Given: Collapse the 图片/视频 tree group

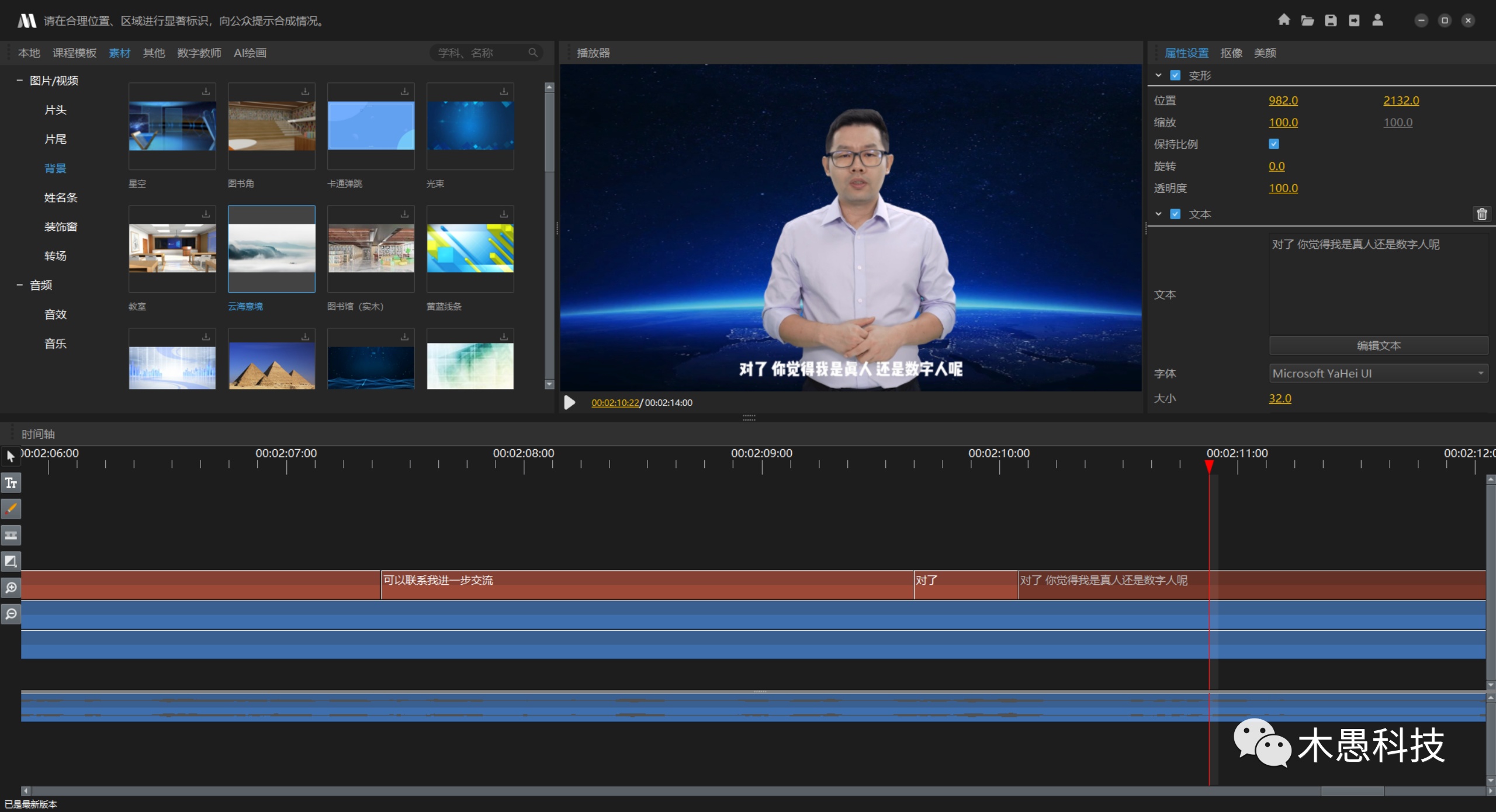Looking at the screenshot, I should pyautogui.click(x=19, y=81).
